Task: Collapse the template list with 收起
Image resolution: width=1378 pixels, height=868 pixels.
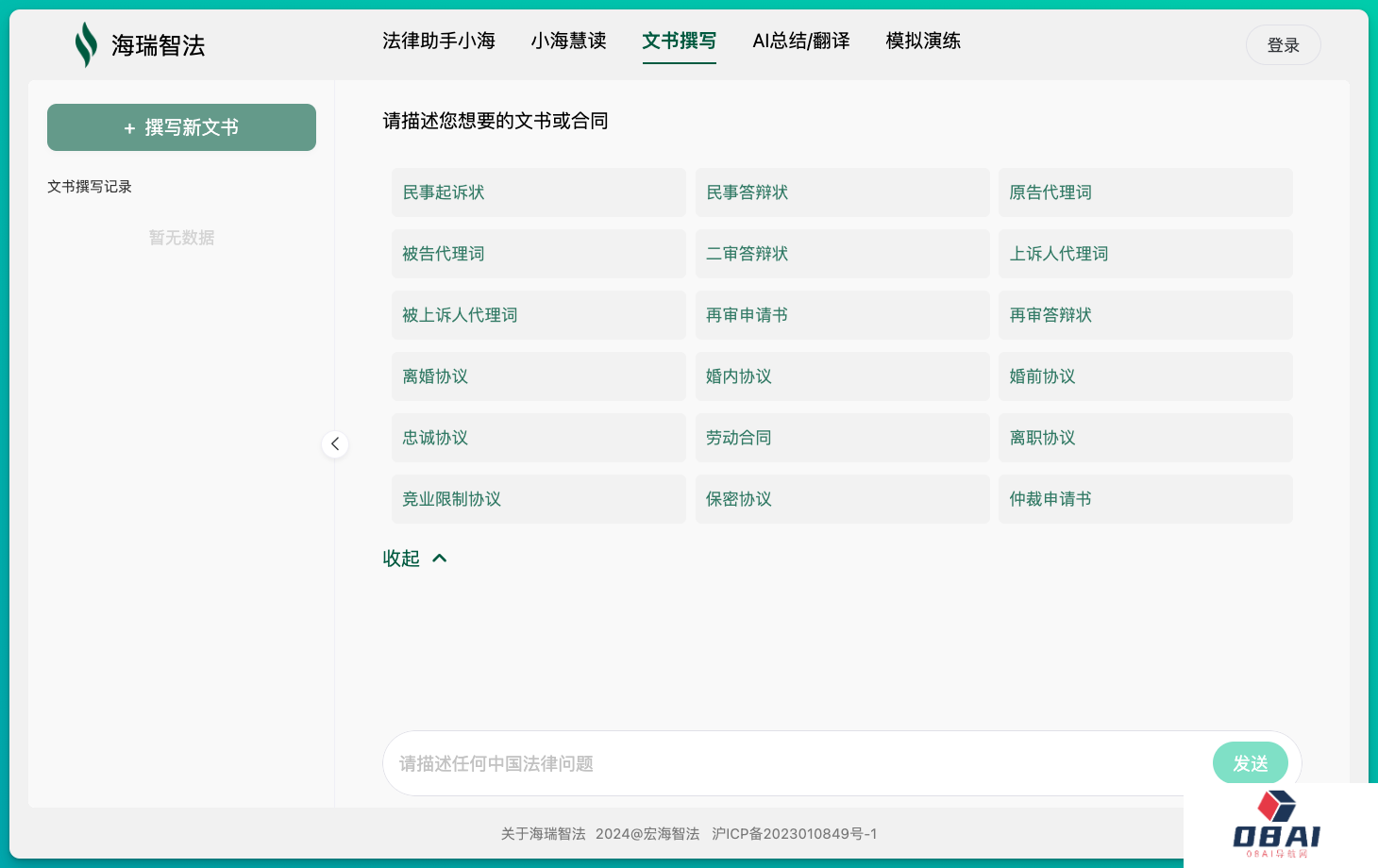Action: (414, 559)
